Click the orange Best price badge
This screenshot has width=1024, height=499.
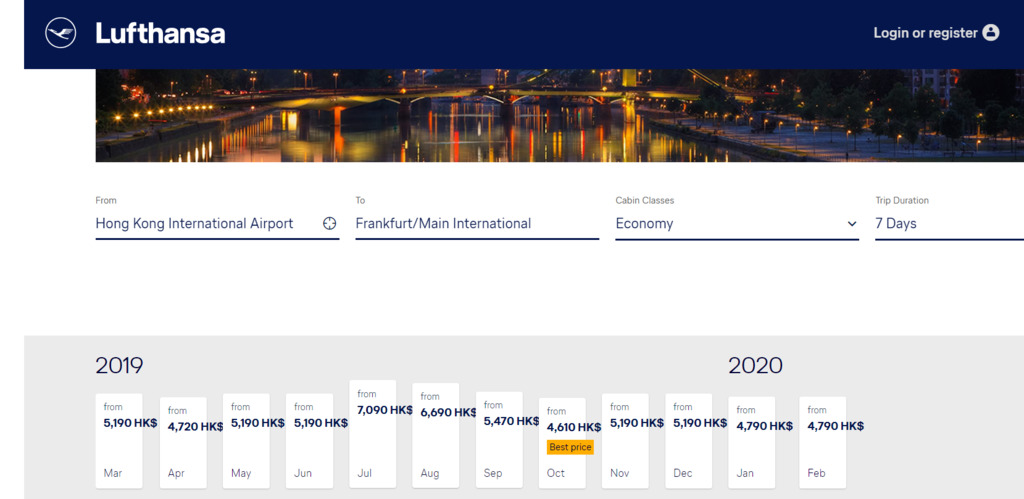click(570, 447)
